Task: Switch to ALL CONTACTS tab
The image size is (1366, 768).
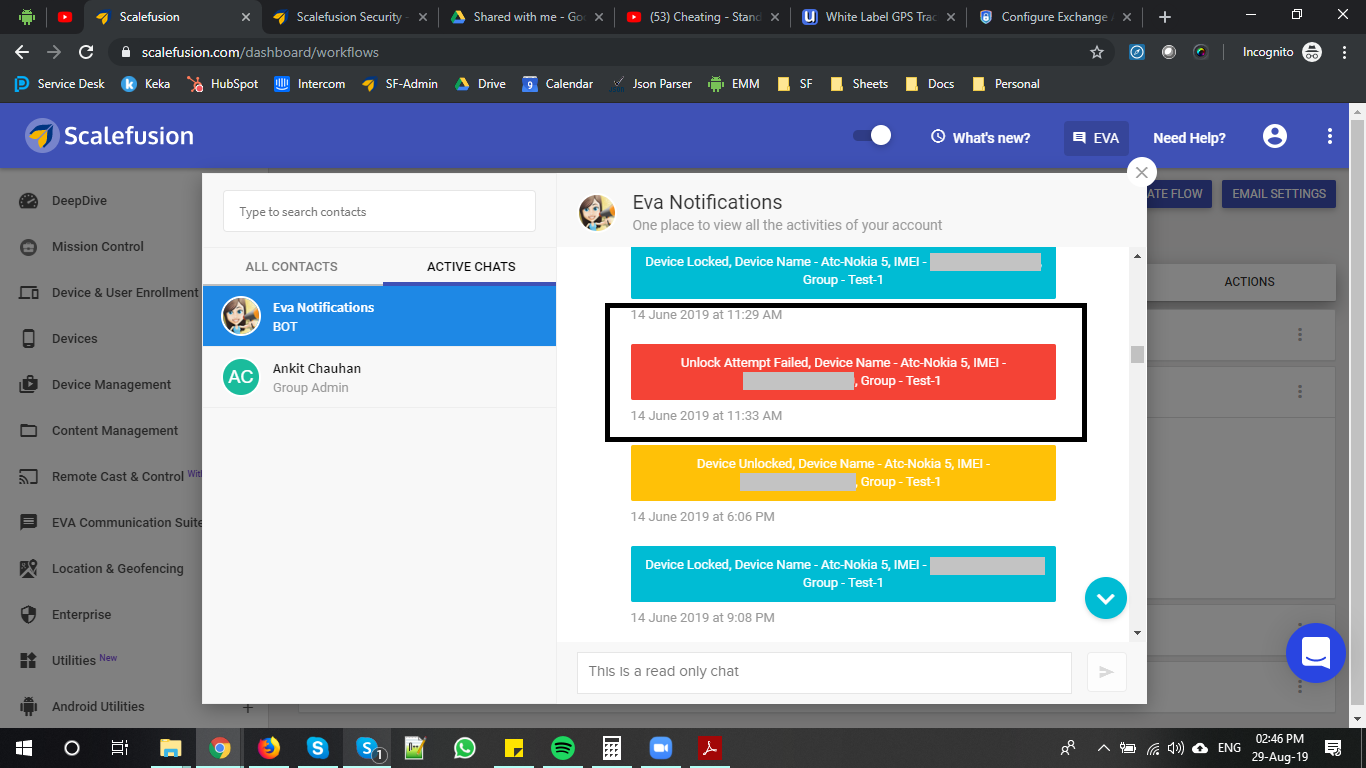Action: click(x=292, y=266)
